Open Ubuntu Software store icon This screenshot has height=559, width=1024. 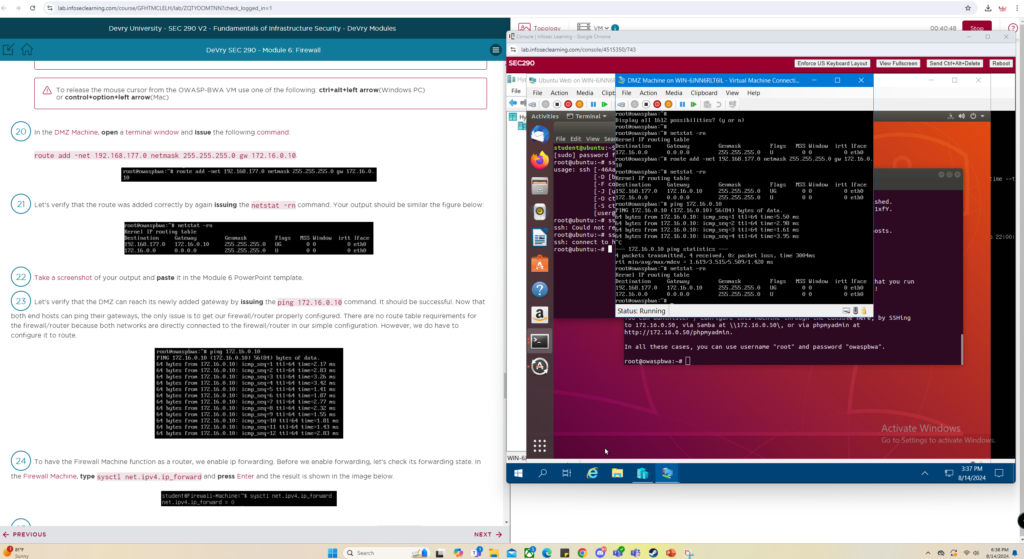539,263
